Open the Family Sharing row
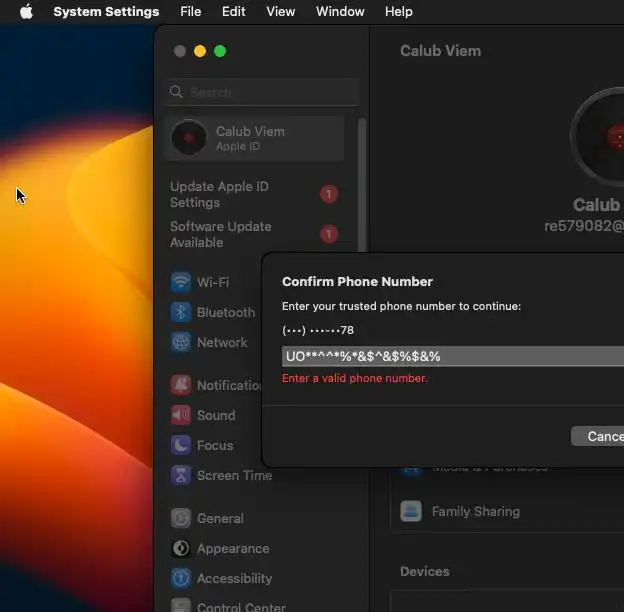This screenshot has width=624, height=612. [507, 511]
